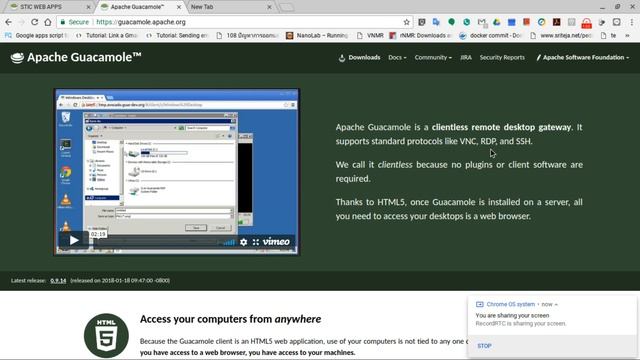Open the Google Drive extension icon

[x=497, y=22]
